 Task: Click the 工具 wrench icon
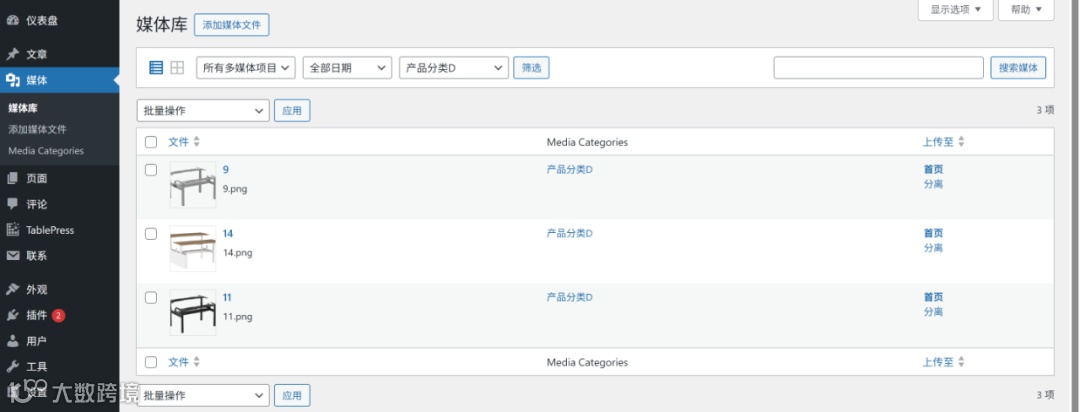click(12, 367)
